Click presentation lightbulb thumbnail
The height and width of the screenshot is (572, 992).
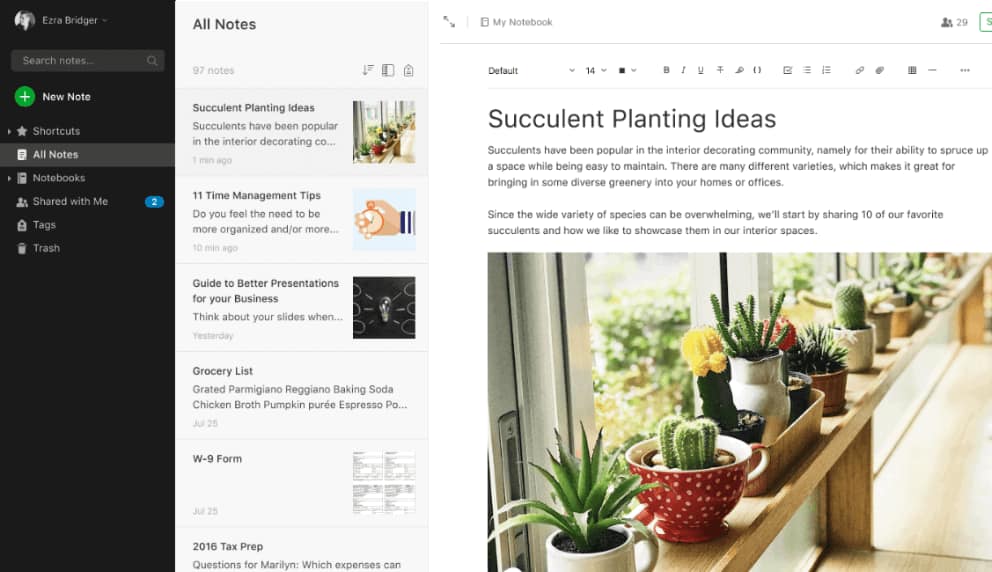pos(384,308)
